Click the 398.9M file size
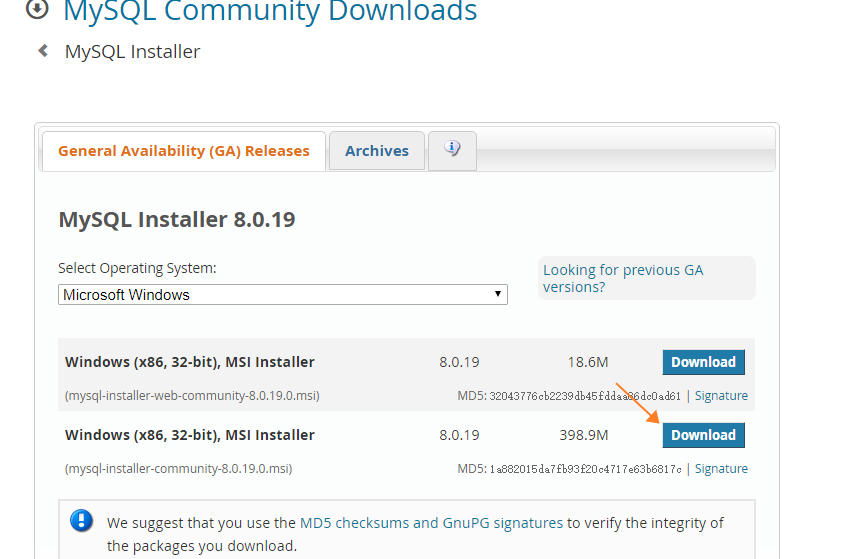854x559 pixels. click(584, 435)
